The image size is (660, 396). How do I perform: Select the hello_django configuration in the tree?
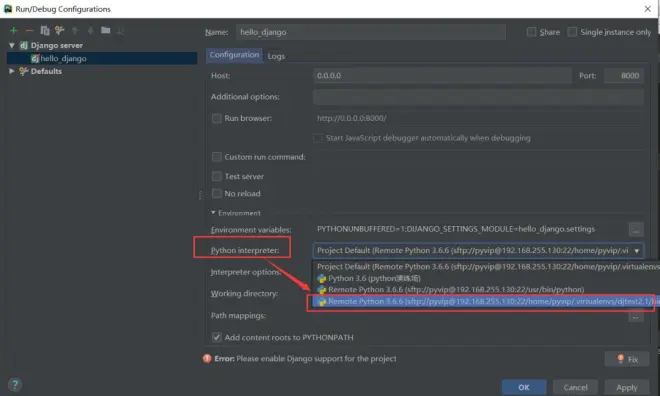[102, 58]
